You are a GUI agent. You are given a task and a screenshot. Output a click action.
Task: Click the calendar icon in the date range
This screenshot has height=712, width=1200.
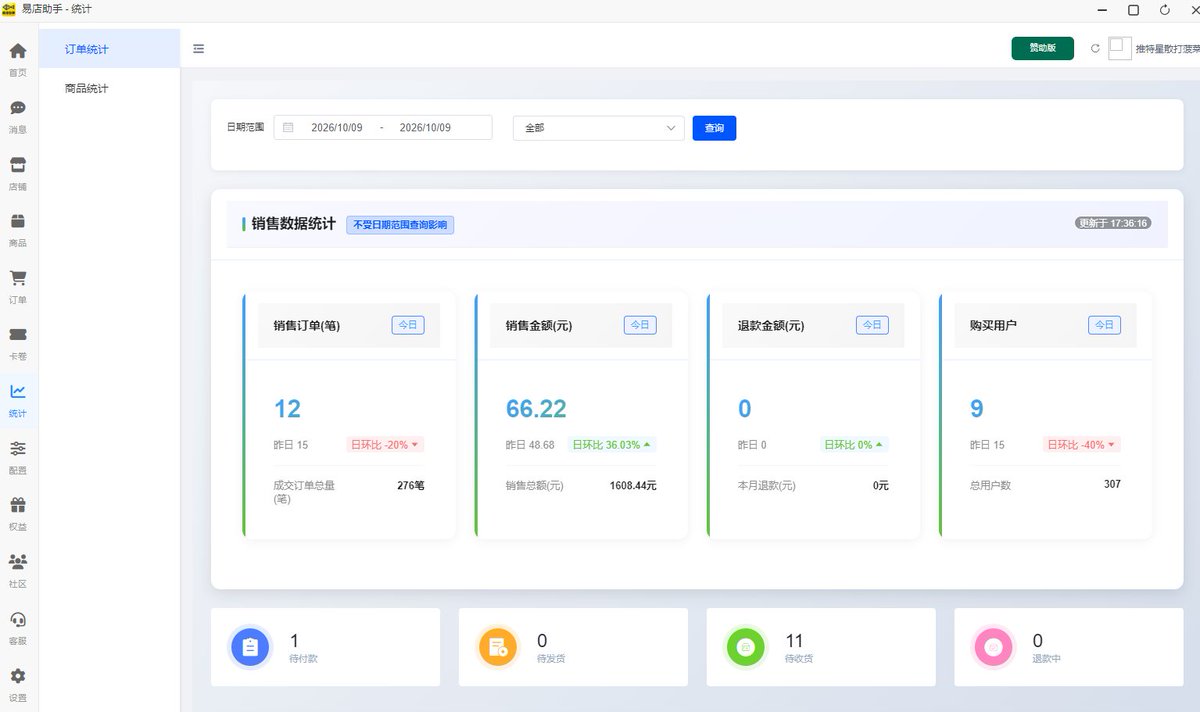click(288, 128)
